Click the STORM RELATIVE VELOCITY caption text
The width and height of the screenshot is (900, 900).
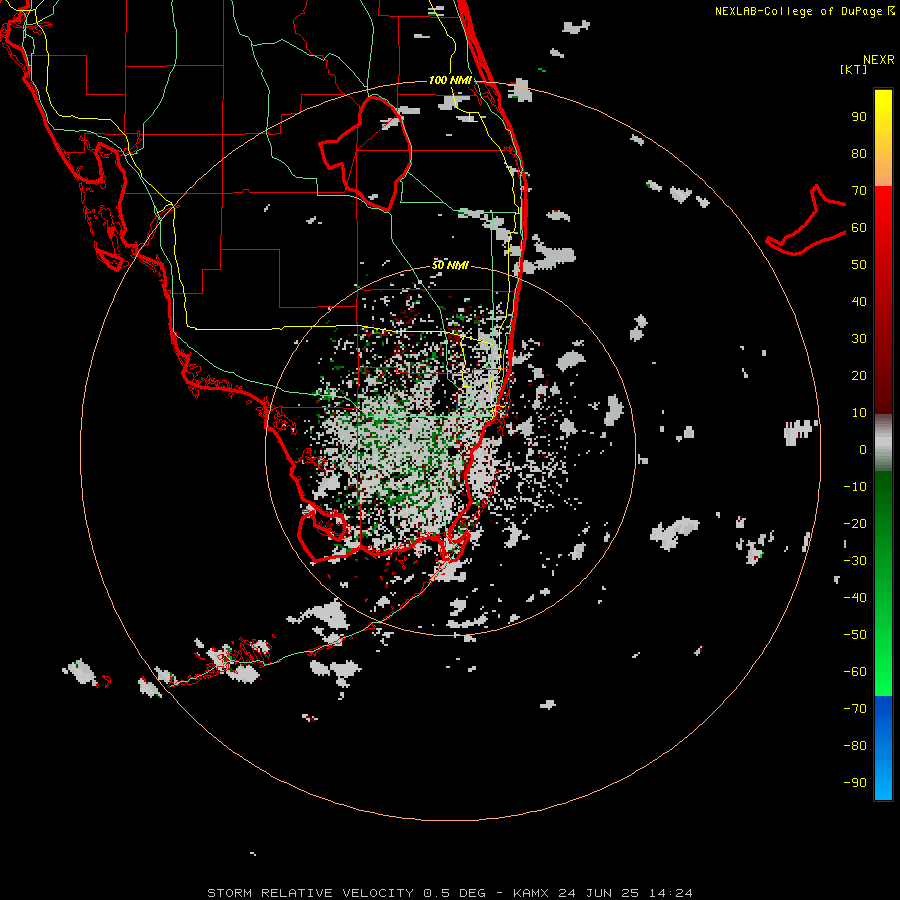click(x=310, y=893)
